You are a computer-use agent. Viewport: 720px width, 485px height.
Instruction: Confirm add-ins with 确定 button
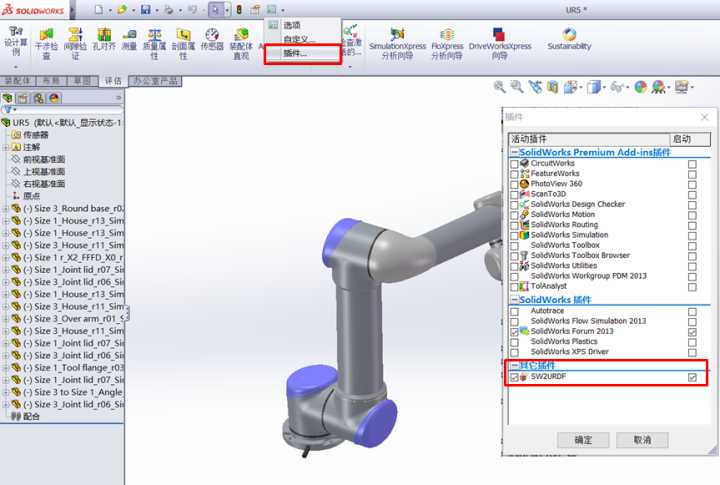click(583, 440)
